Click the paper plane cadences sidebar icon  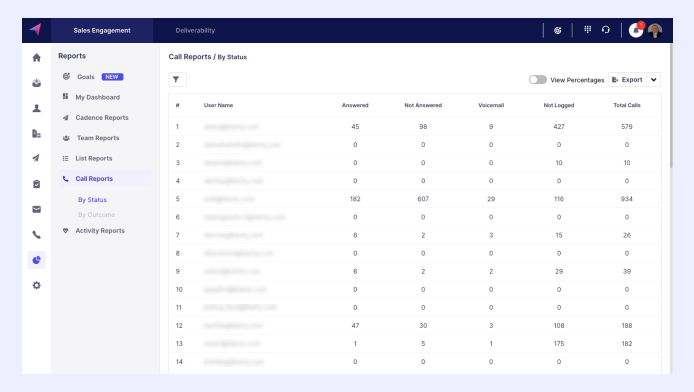pyautogui.click(x=37, y=158)
